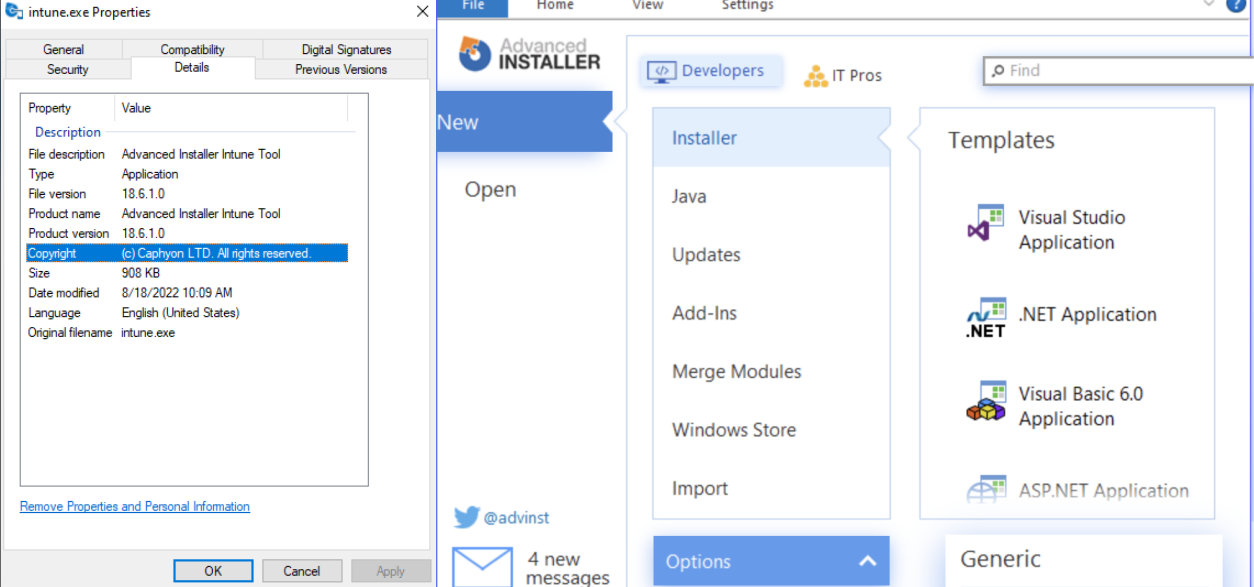Select the Details tab

[x=192, y=67]
